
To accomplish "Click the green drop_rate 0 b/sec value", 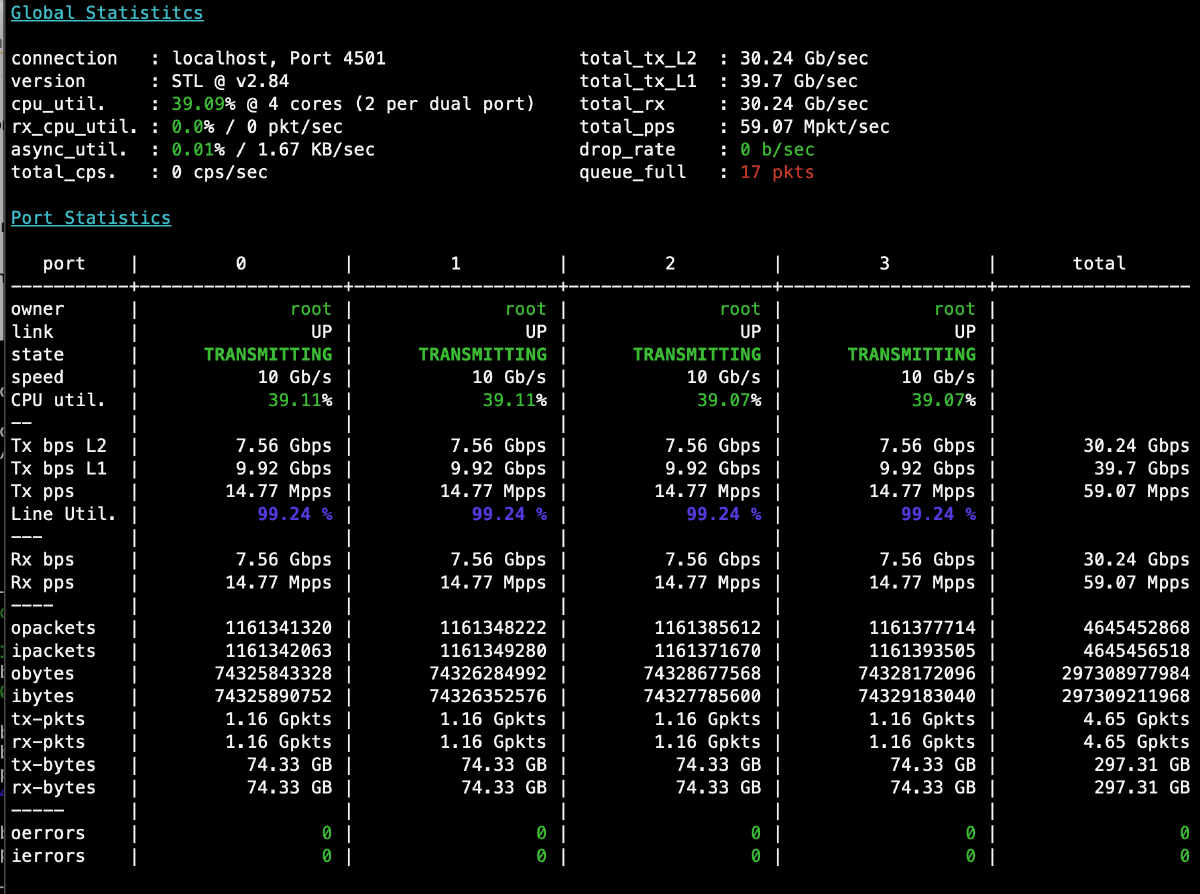I will (777, 150).
